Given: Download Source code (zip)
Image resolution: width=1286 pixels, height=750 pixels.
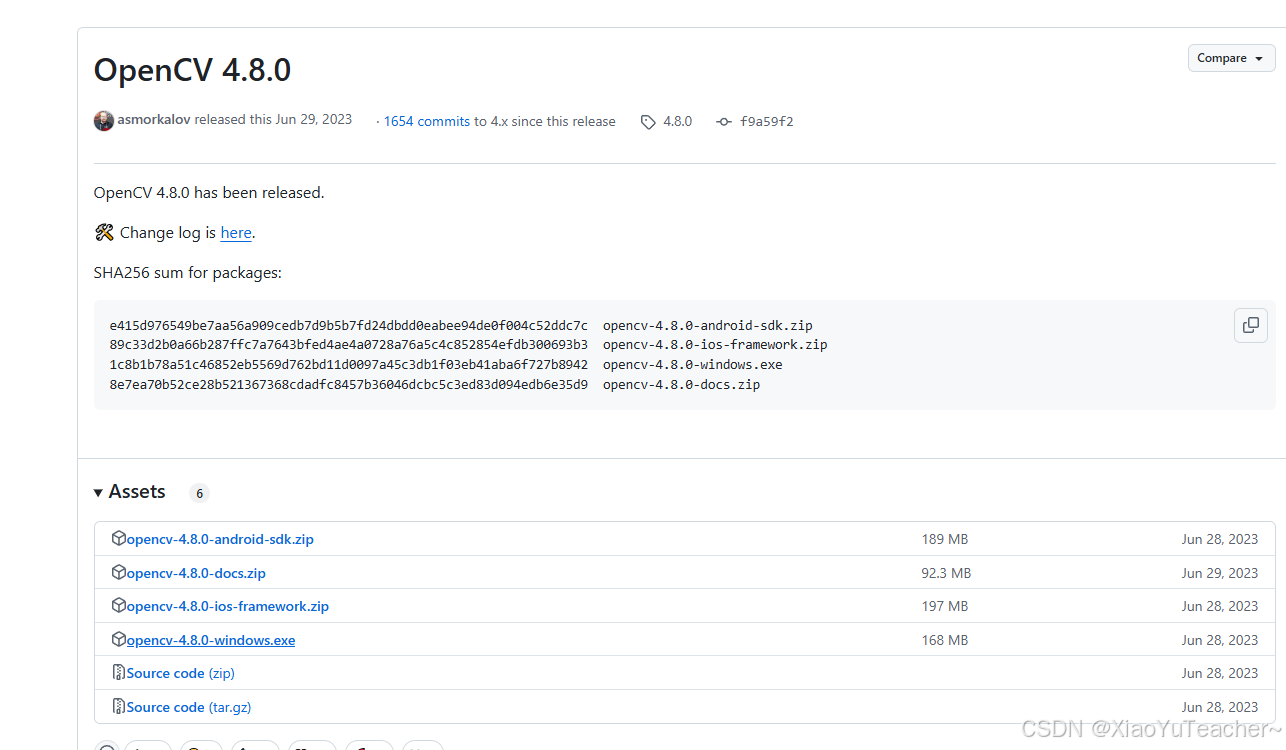Looking at the screenshot, I should [x=181, y=673].
